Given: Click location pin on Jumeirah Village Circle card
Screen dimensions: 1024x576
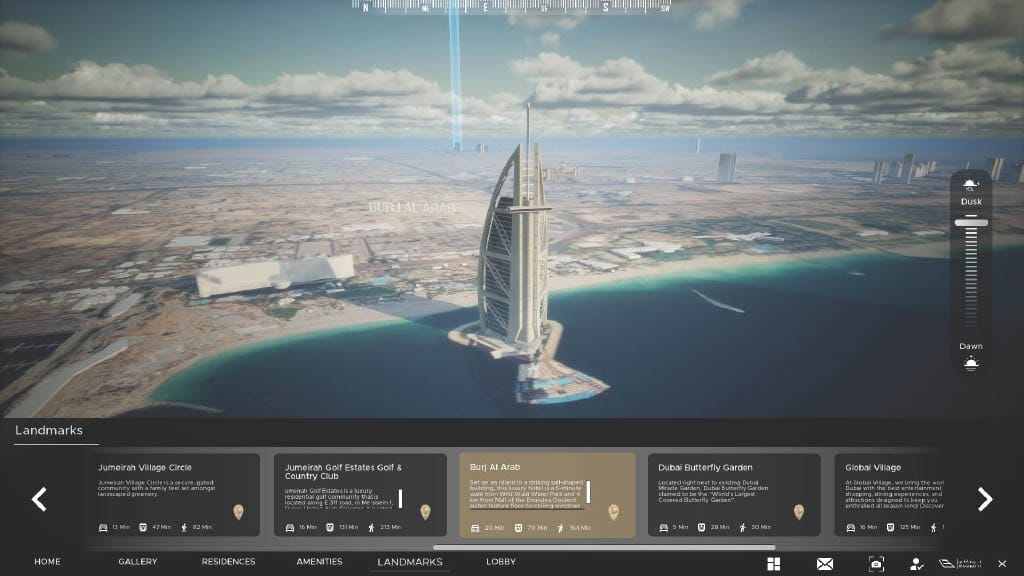Looking at the screenshot, I should [238, 512].
